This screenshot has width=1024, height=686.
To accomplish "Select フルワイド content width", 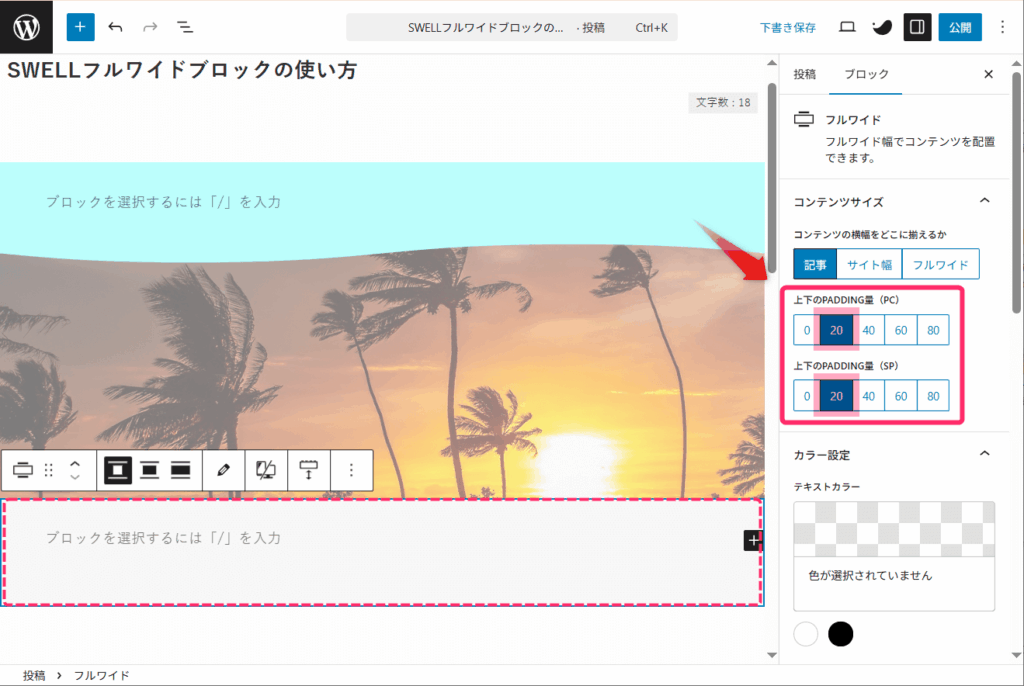I will pyautogui.click(x=940, y=265).
